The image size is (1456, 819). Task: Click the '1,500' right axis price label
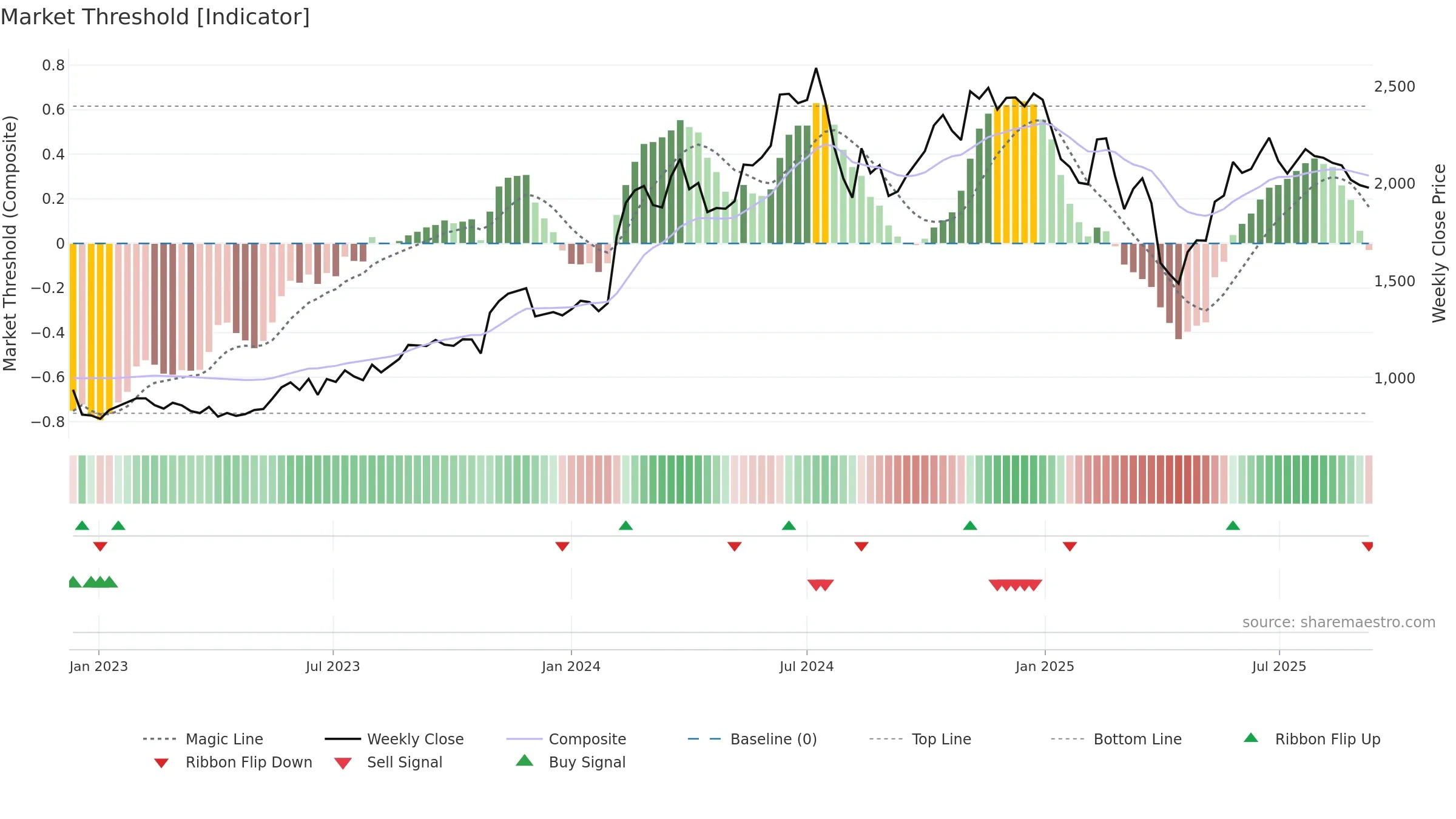click(x=1395, y=281)
